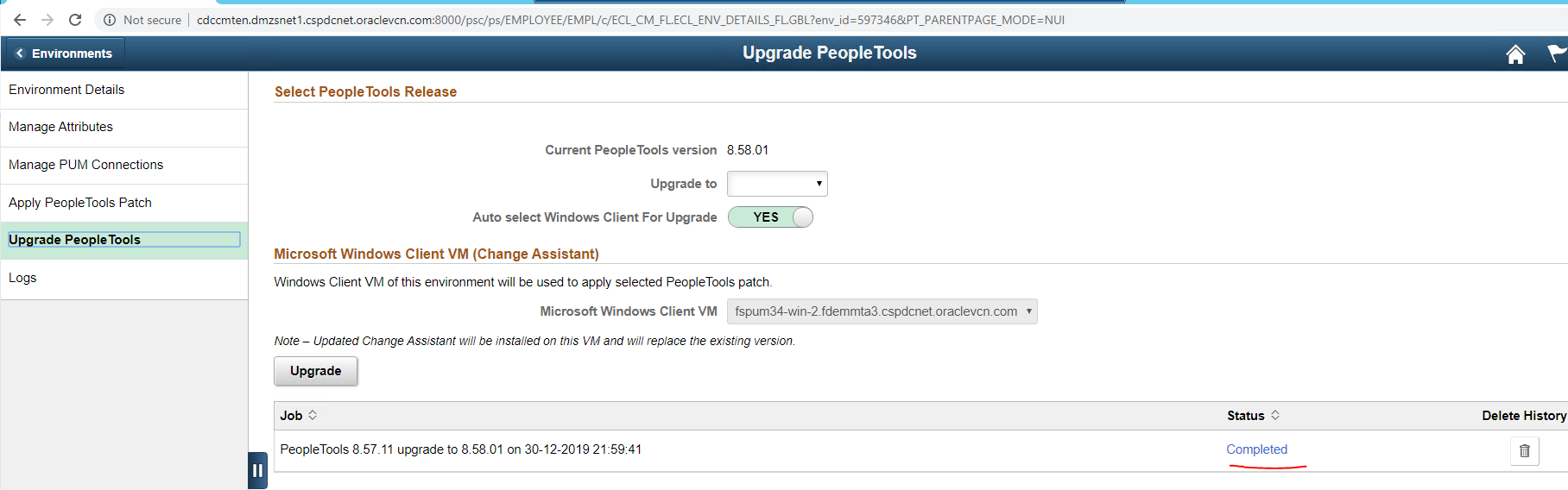Click the browser back arrow
Viewport: 1568px width, 490px height.
coord(19,20)
